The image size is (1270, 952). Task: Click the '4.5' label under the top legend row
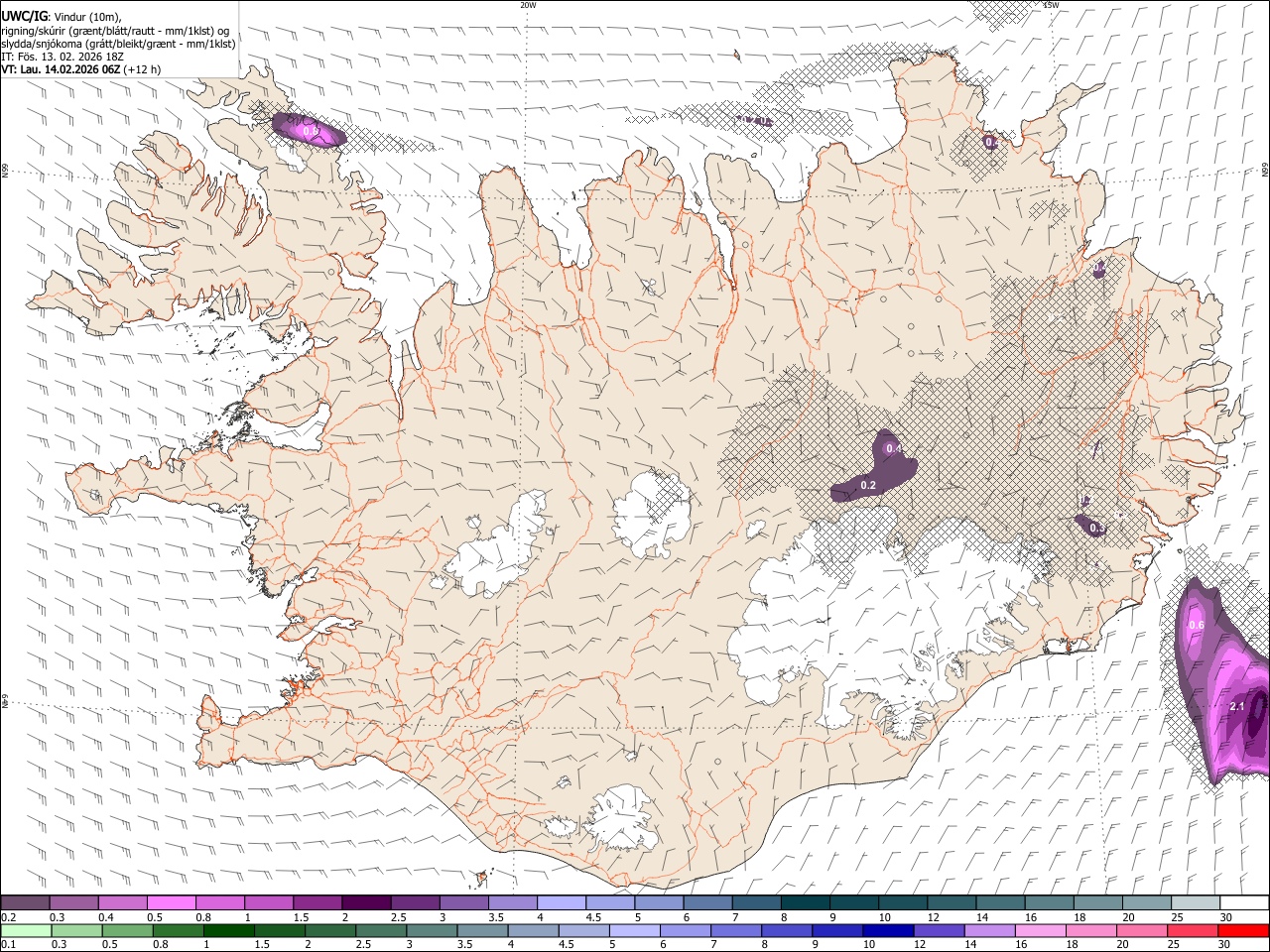(593, 917)
